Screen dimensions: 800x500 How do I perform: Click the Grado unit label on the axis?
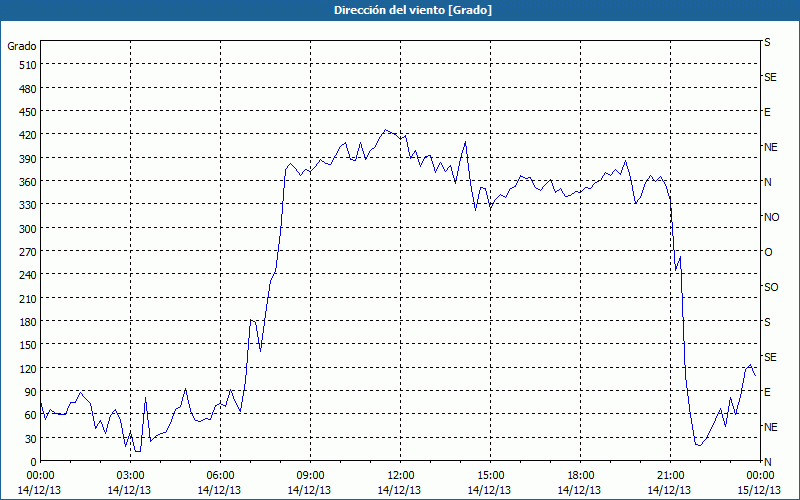22,46
